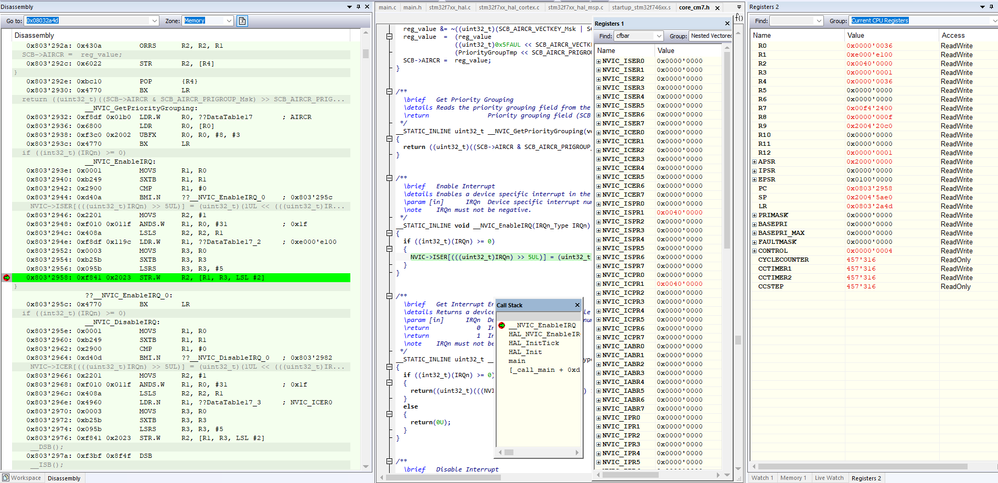Close the Call Stack window
The image size is (998, 483).
point(577,305)
